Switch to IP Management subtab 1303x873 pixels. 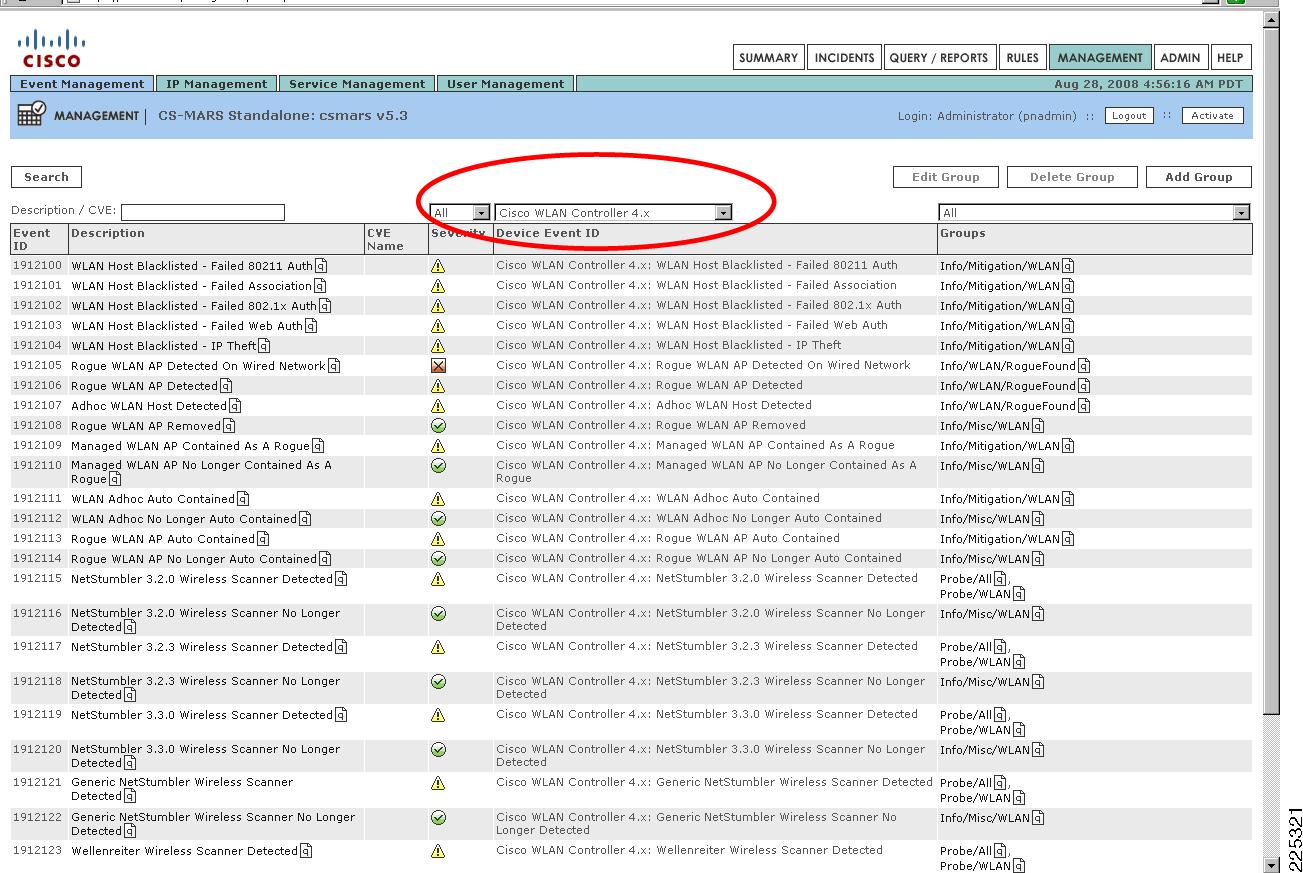point(216,84)
